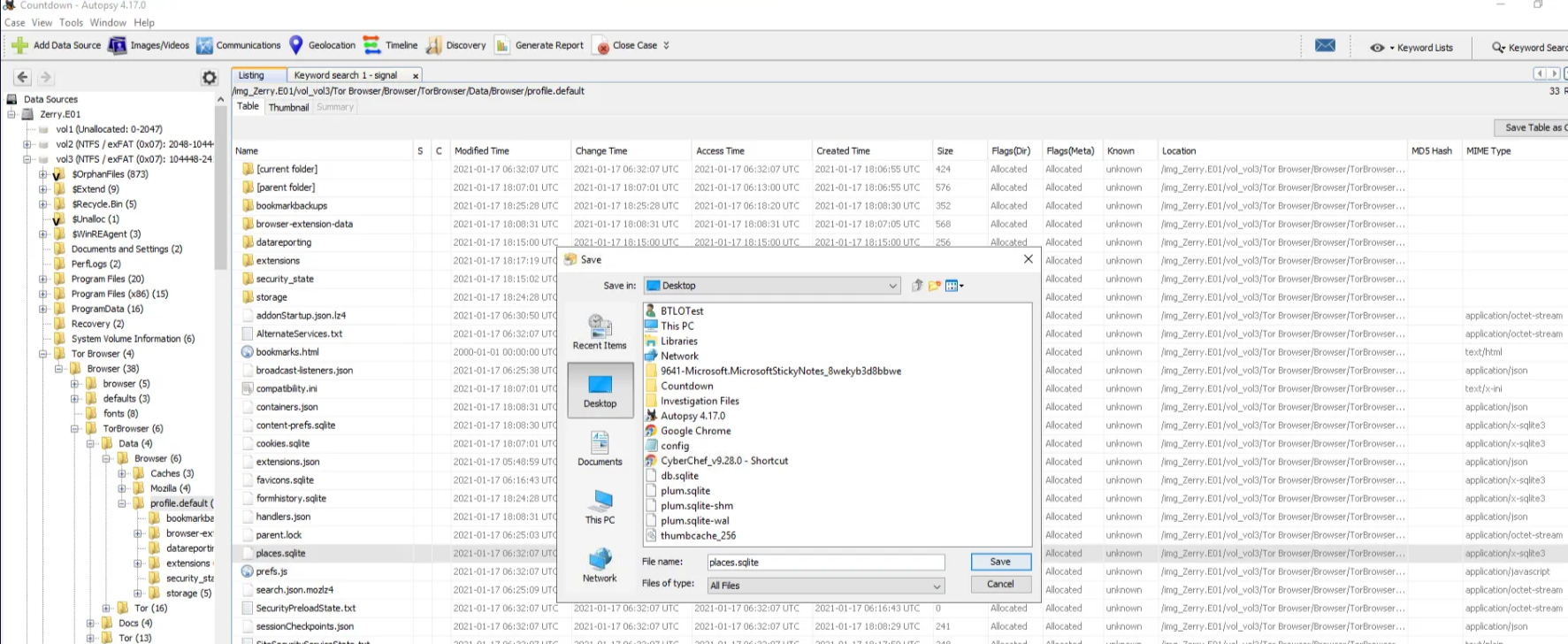Screen dimensions: 1568x644
Task: Go back with tree navigation arrow
Action: pos(23,77)
